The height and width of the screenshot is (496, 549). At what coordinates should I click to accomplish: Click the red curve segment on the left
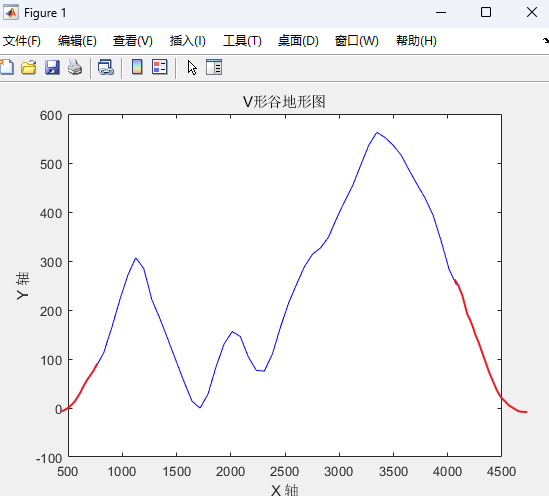coord(81,389)
